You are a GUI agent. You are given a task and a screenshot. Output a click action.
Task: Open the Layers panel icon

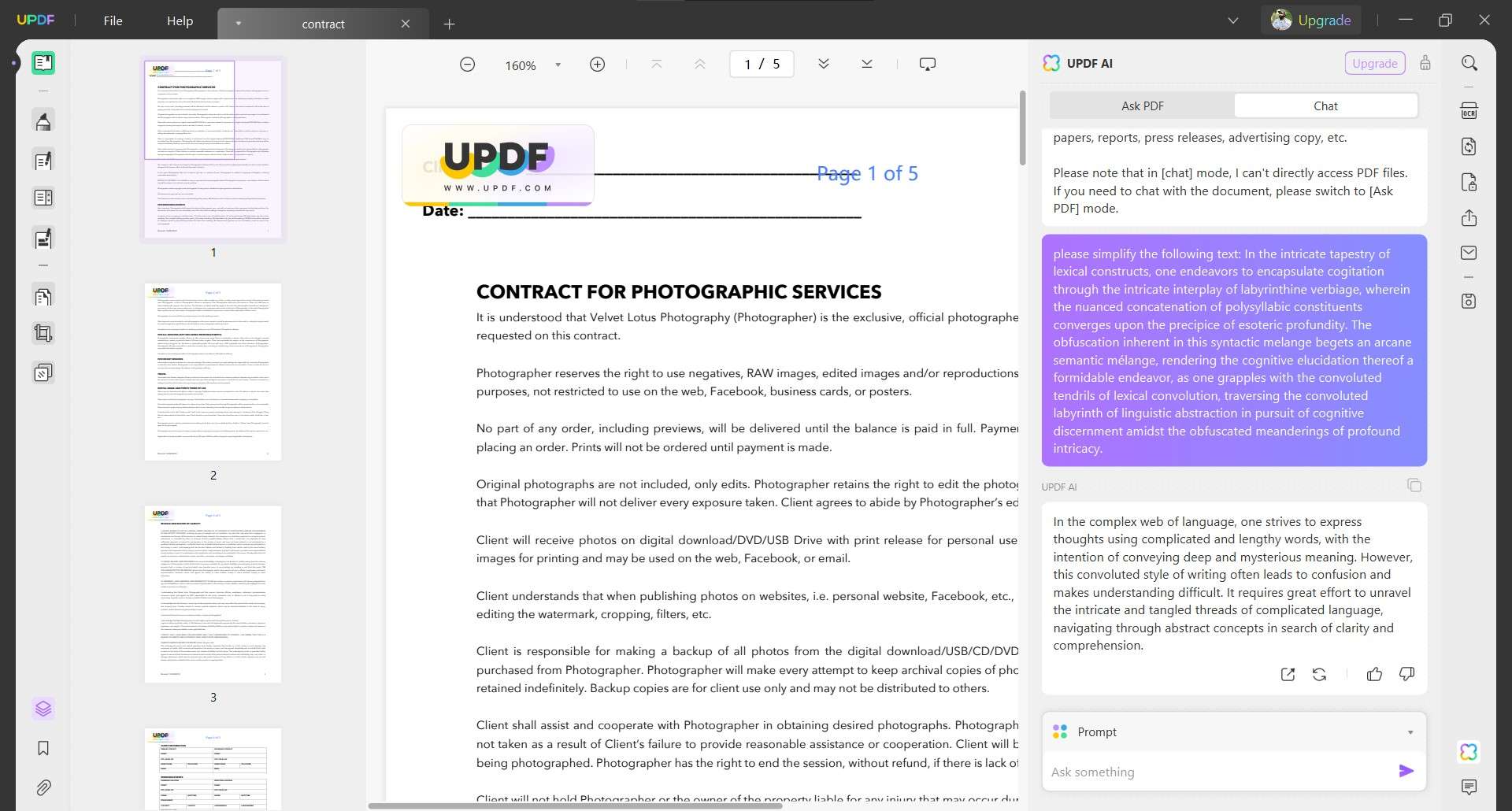click(43, 709)
